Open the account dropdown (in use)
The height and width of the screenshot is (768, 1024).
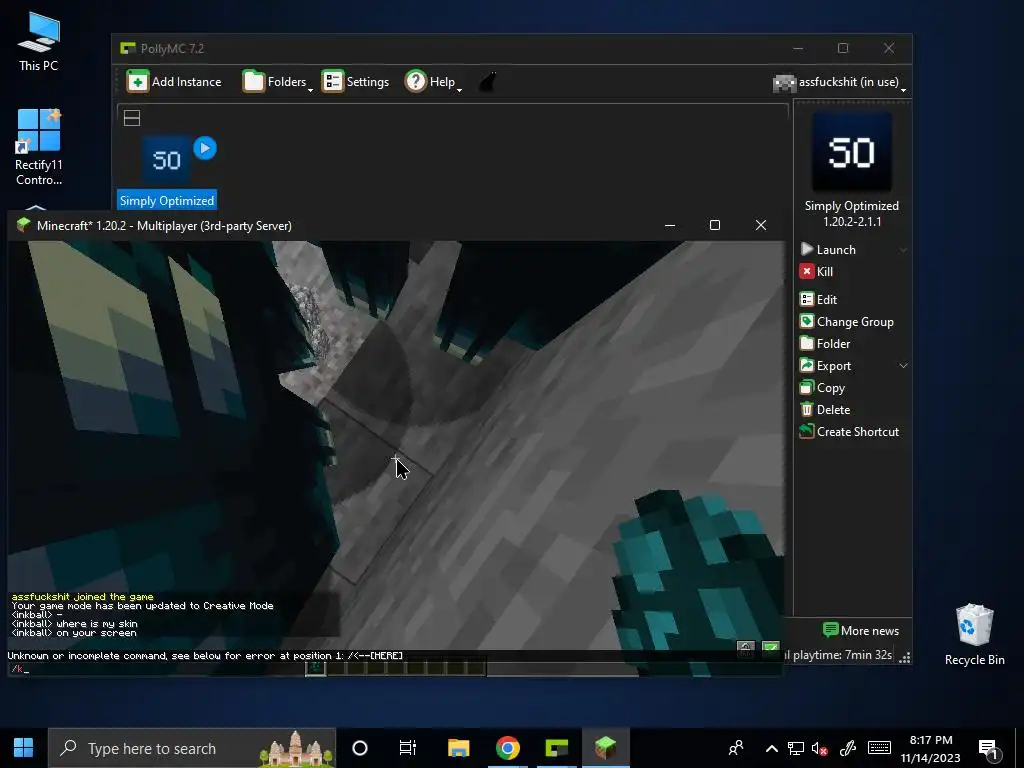pyautogui.click(x=840, y=82)
